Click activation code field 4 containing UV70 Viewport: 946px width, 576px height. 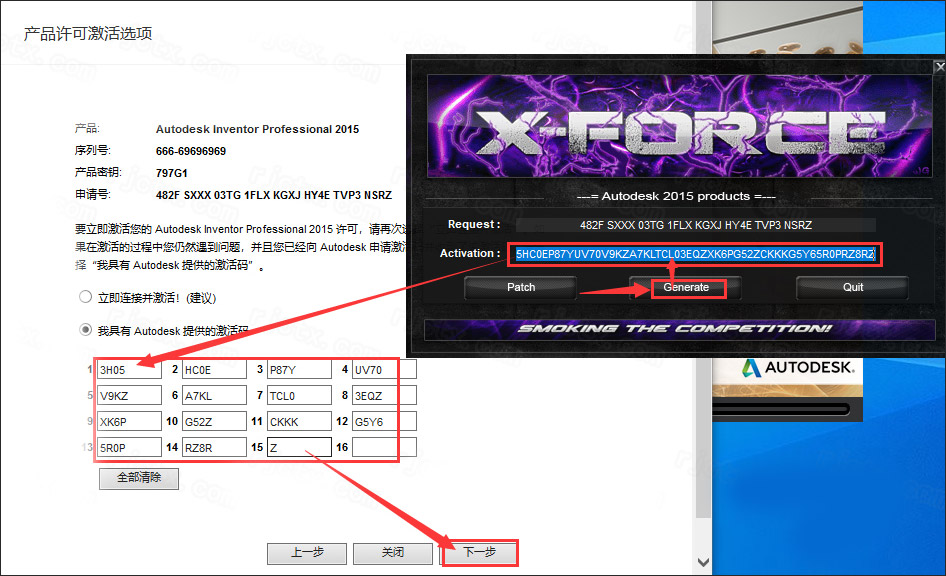pyautogui.click(x=384, y=370)
